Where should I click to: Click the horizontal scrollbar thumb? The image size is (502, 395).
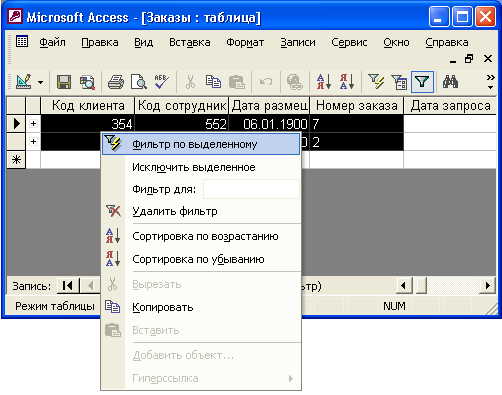click(x=421, y=286)
